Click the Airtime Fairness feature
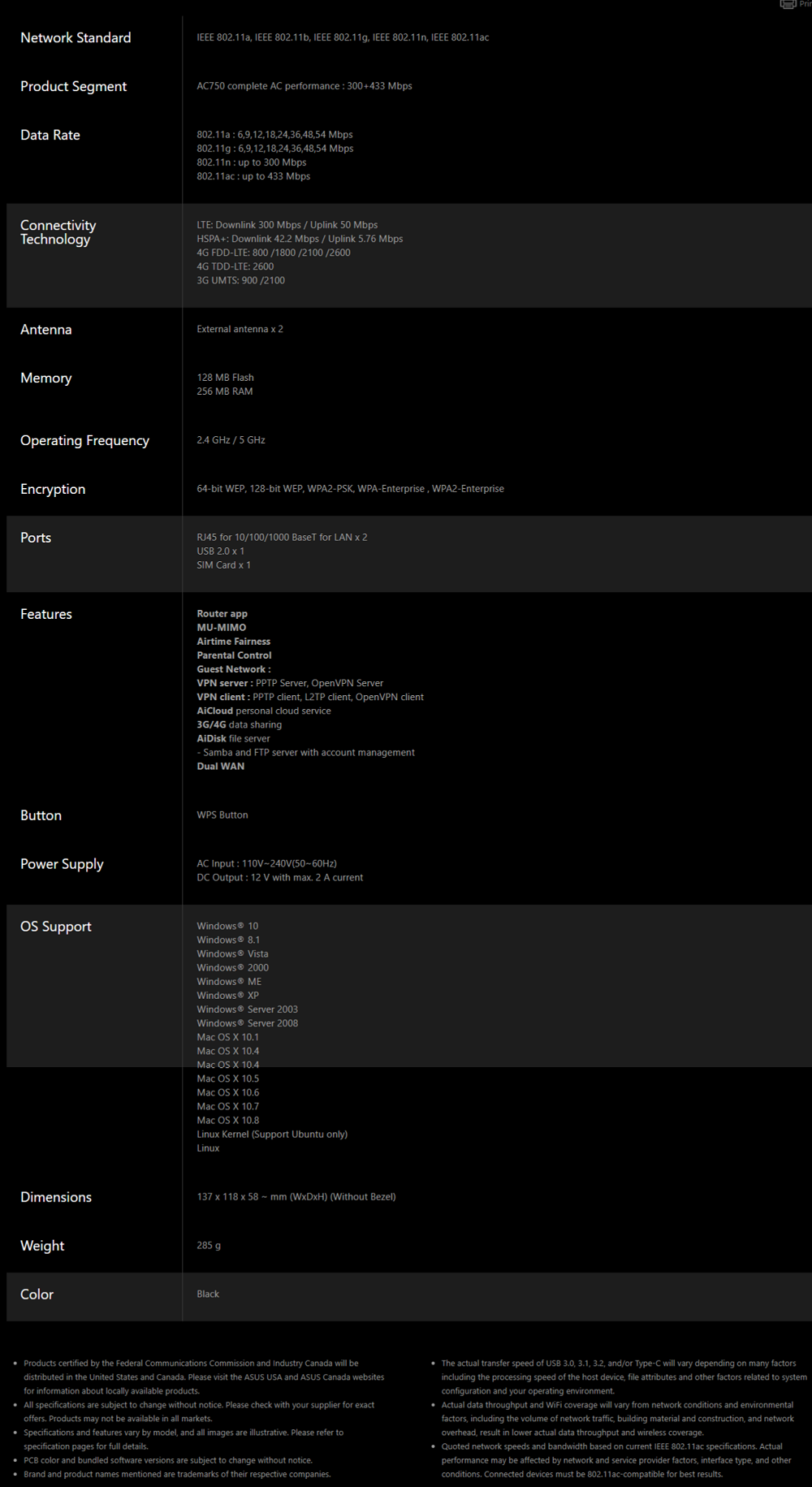Image resolution: width=812 pixels, height=1487 pixels. tap(233, 641)
